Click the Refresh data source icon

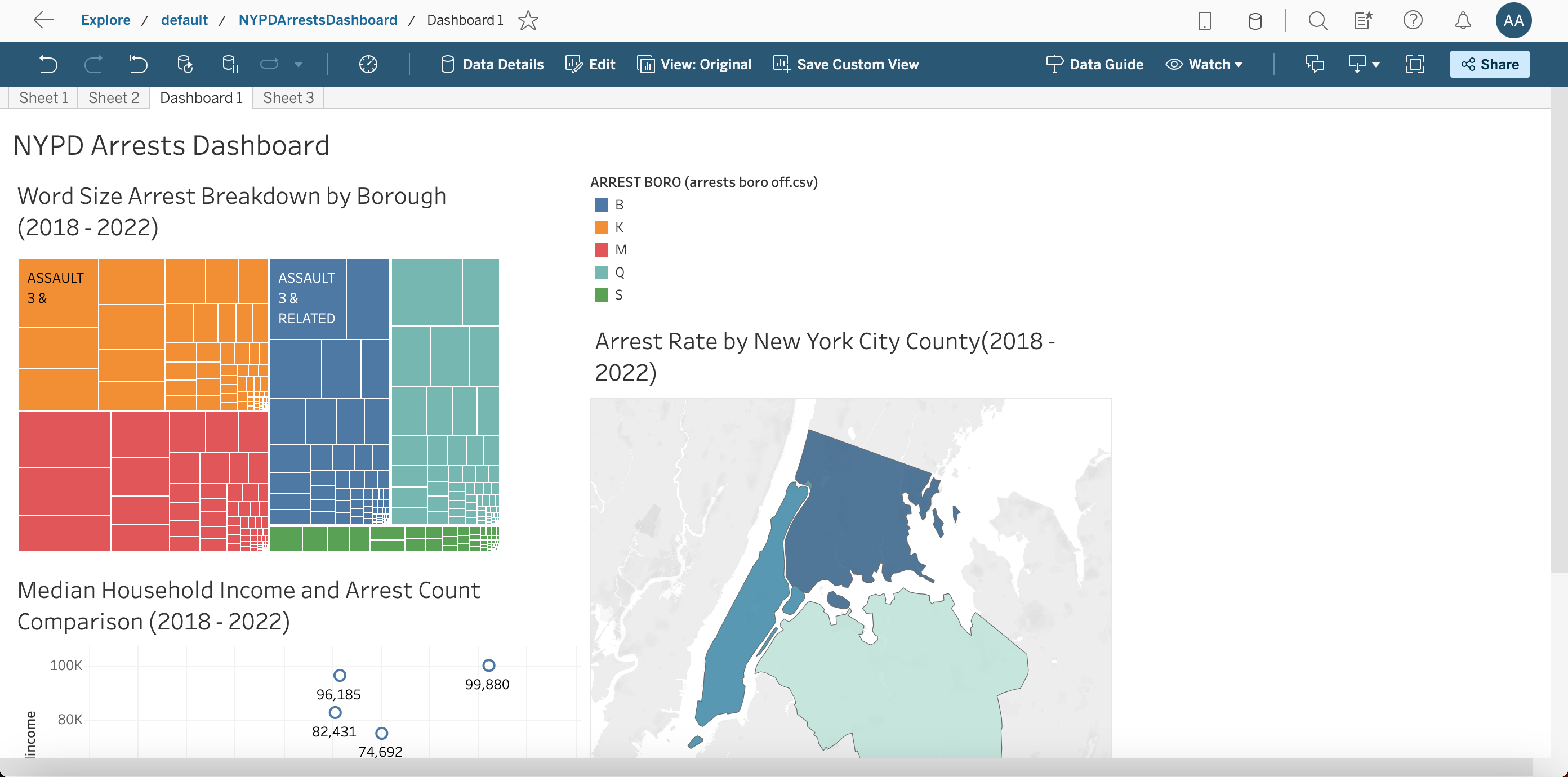coord(184,64)
